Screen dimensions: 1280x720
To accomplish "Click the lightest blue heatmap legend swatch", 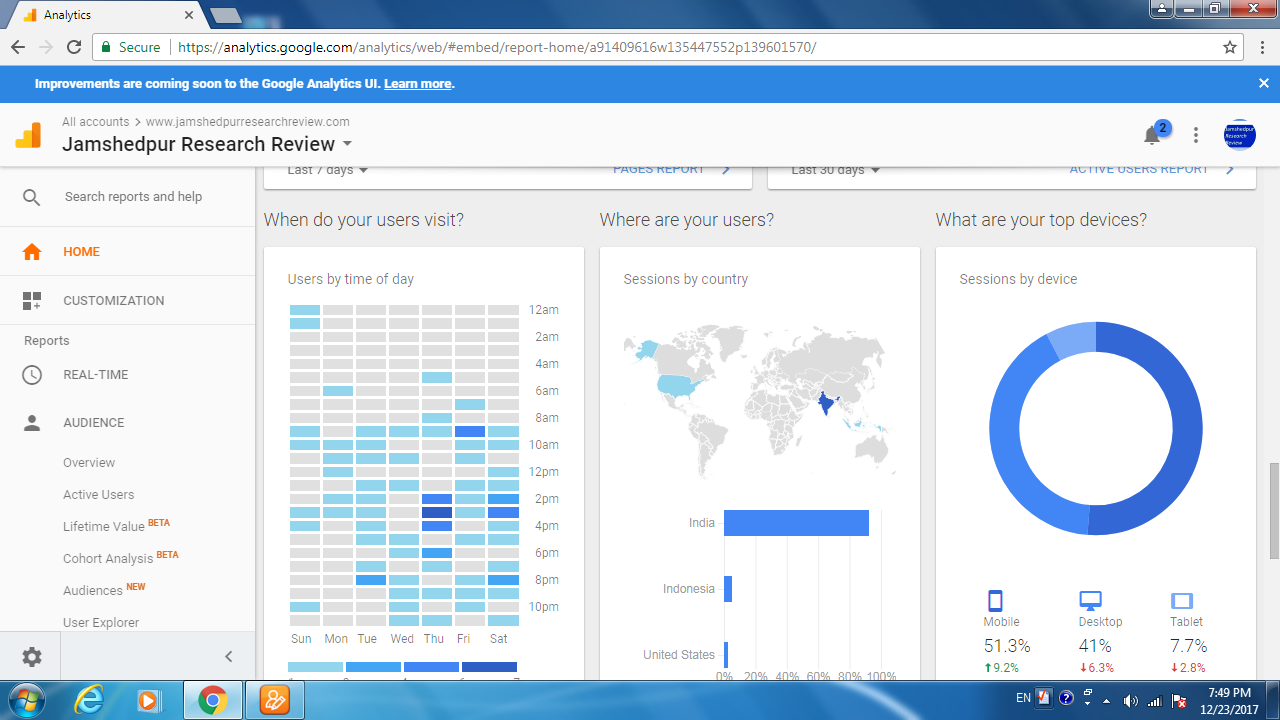I will (315, 667).
